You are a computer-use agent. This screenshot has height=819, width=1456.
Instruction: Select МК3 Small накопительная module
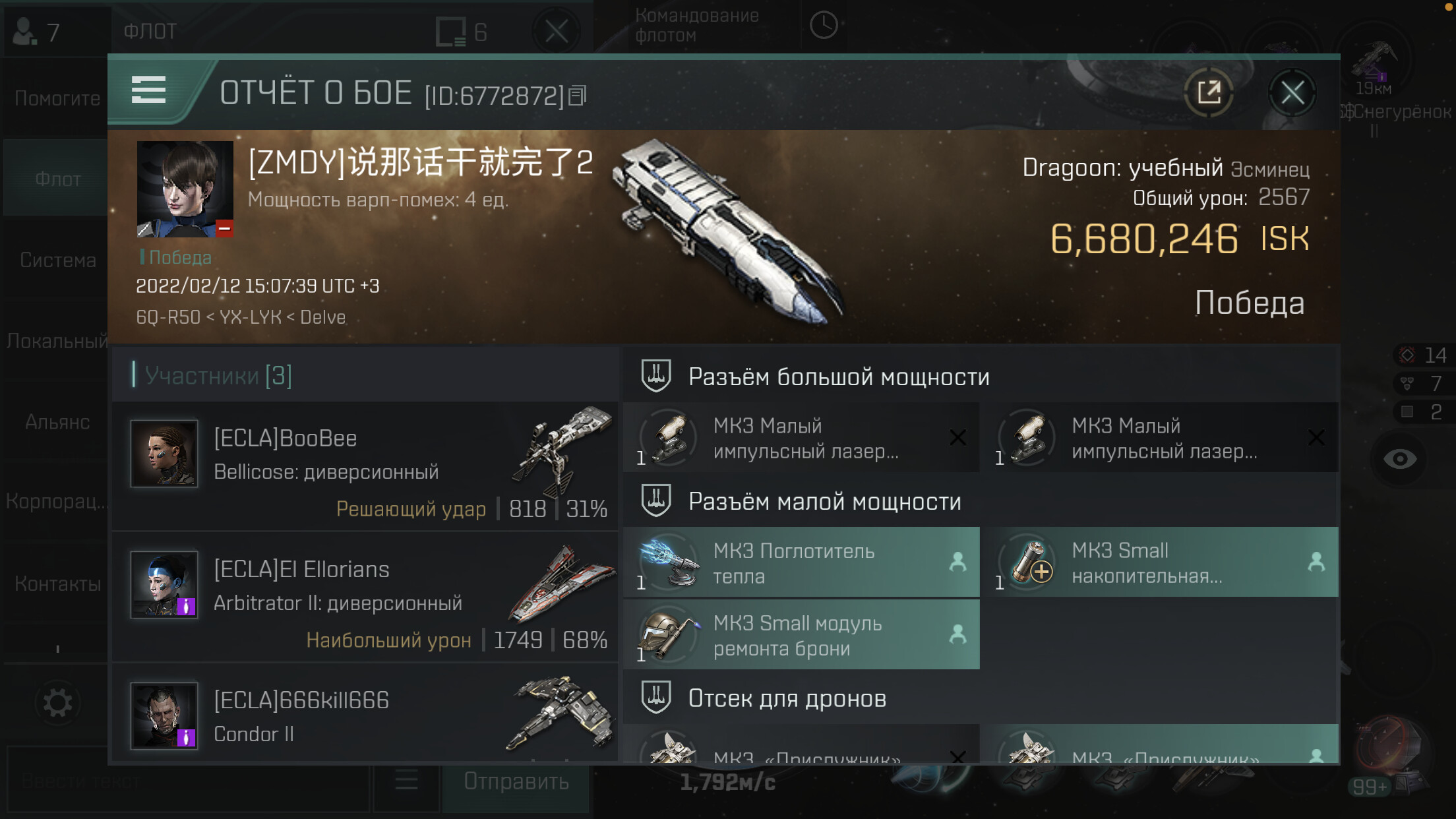(1160, 562)
